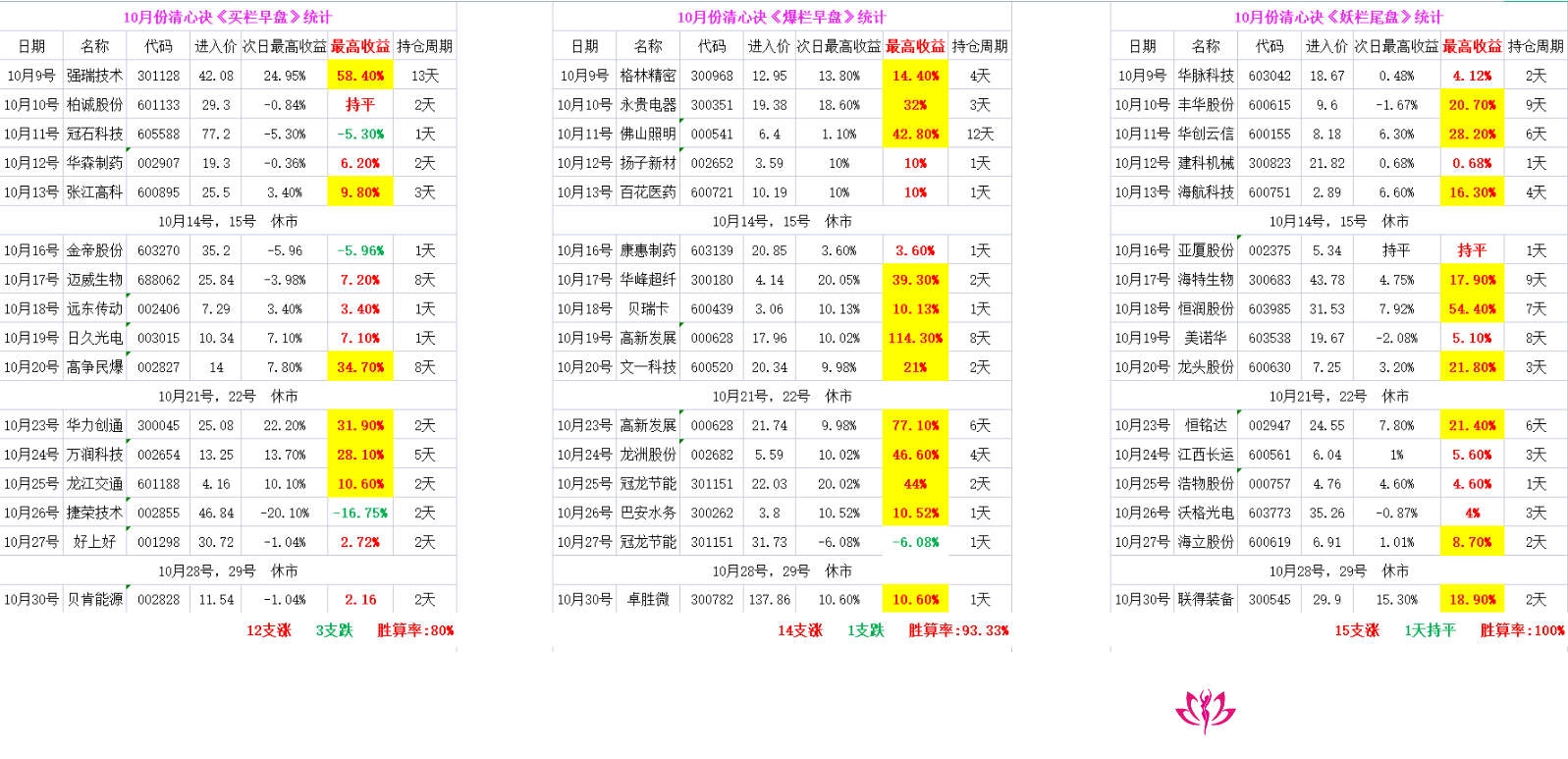Select the 张江高科 name cell

(95, 192)
